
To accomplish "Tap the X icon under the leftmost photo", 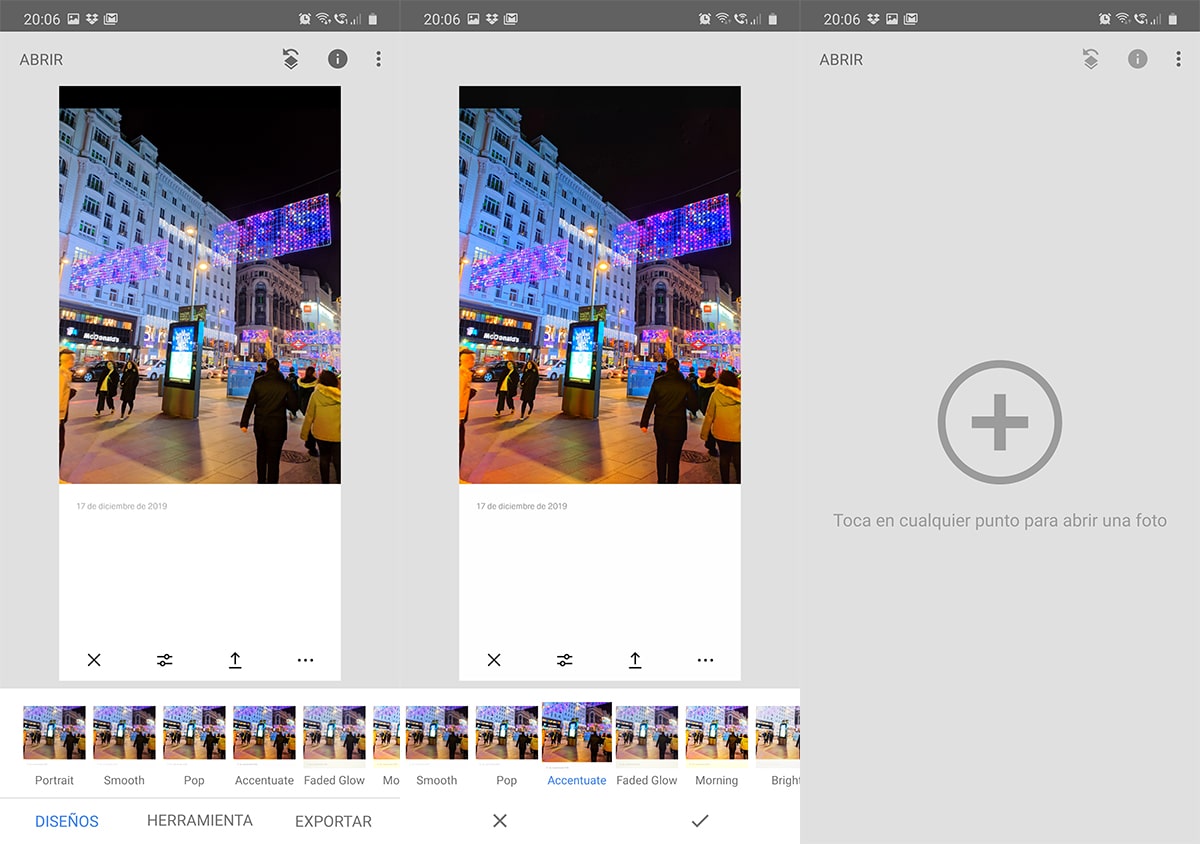I will (x=94, y=660).
